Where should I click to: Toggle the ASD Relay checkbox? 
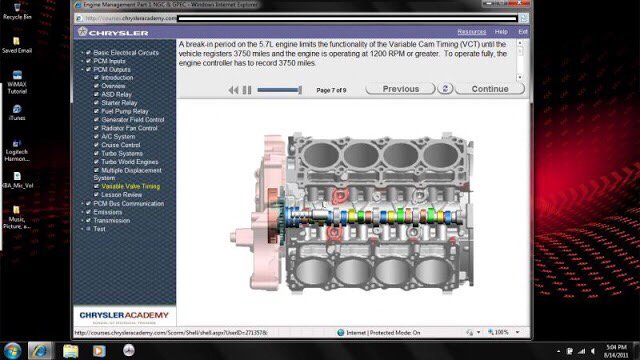click(x=96, y=94)
